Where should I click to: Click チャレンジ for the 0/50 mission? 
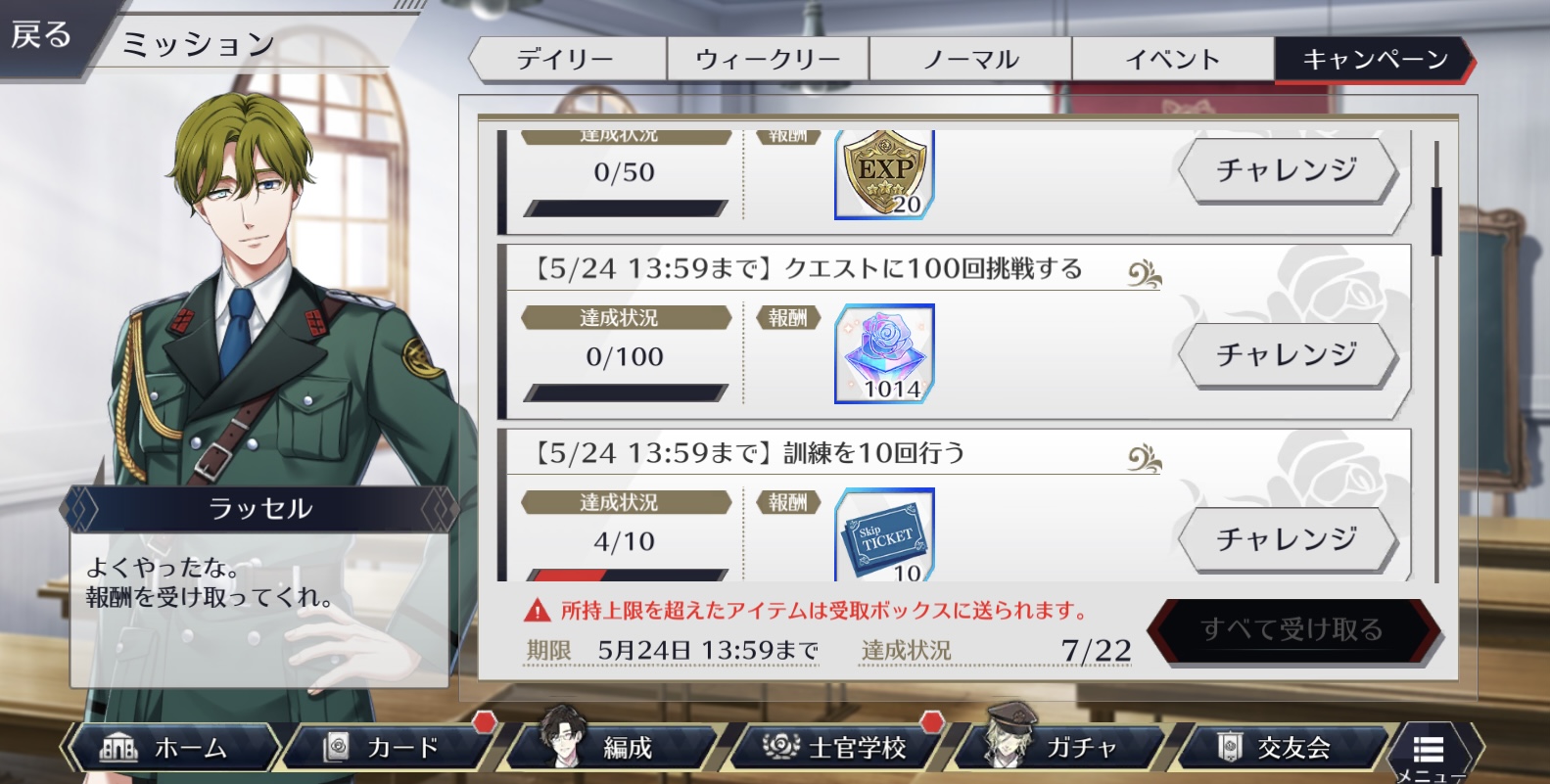(x=1288, y=170)
